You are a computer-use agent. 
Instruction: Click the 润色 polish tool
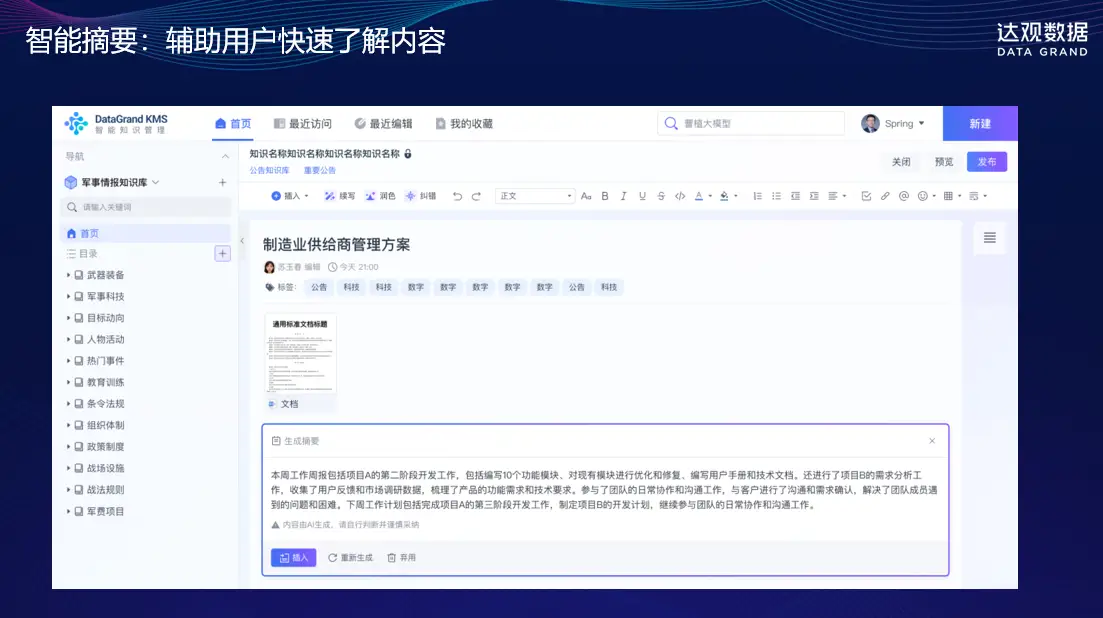pyautogui.click(x=380, y=196)
